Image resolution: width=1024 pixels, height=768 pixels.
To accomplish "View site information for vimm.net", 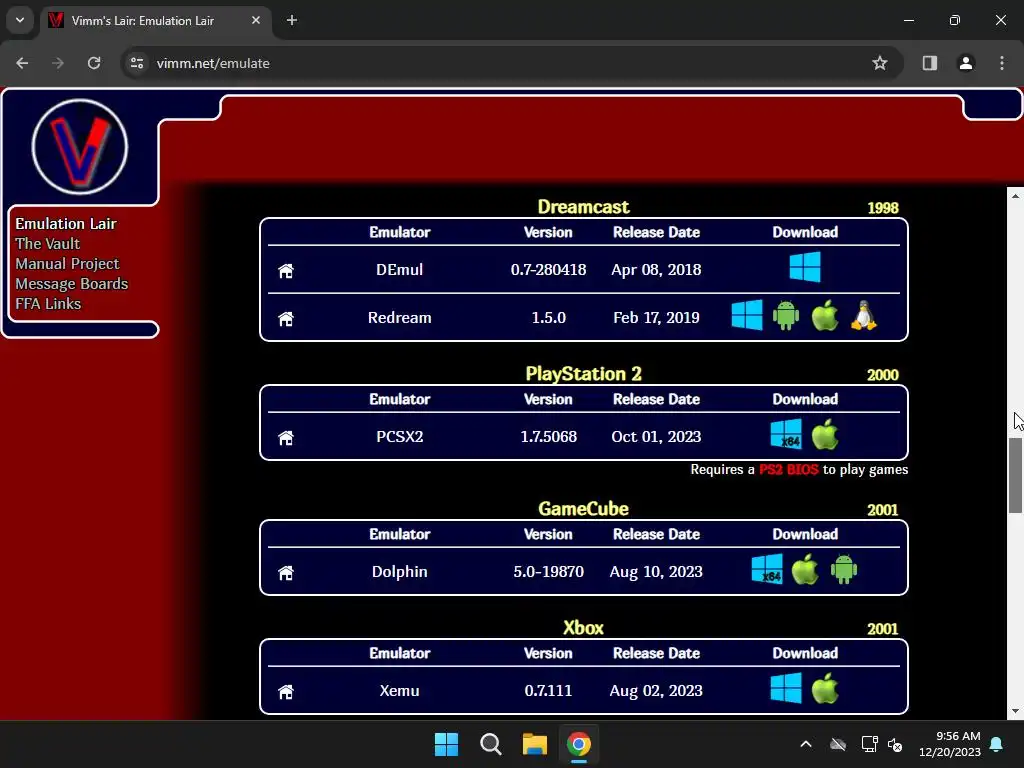I will pyautogui.click(x=136, y=63).
